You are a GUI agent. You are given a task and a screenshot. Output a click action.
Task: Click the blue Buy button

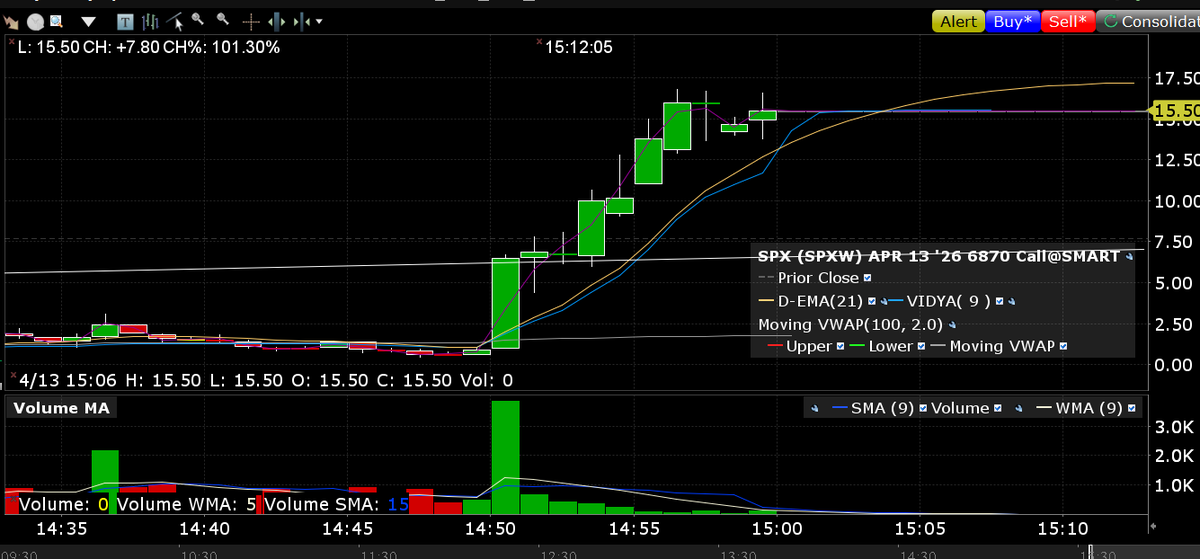click(x=1013, y=21)
